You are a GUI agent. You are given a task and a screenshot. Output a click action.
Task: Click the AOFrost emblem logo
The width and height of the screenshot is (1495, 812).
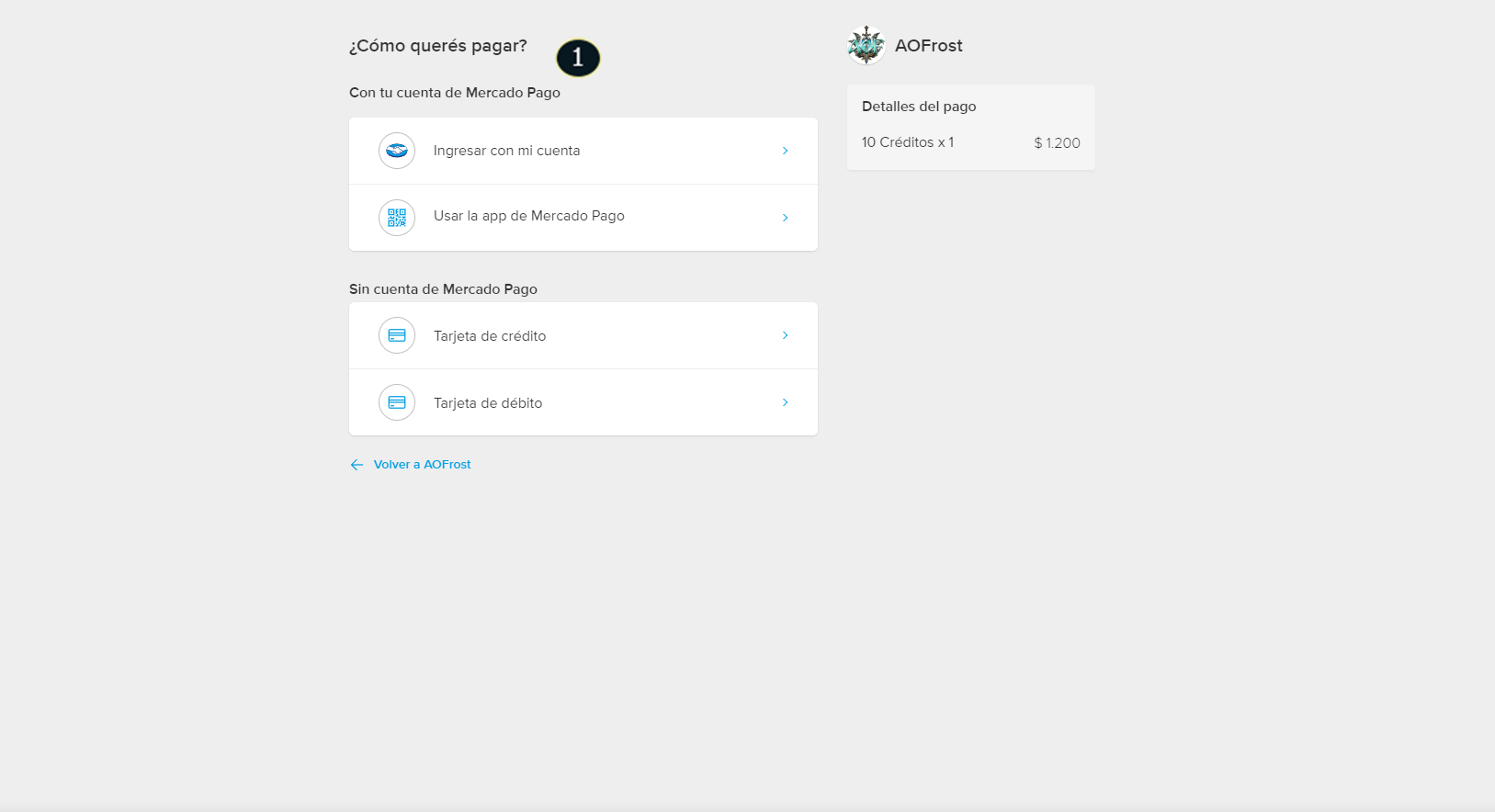pos(866,45)
